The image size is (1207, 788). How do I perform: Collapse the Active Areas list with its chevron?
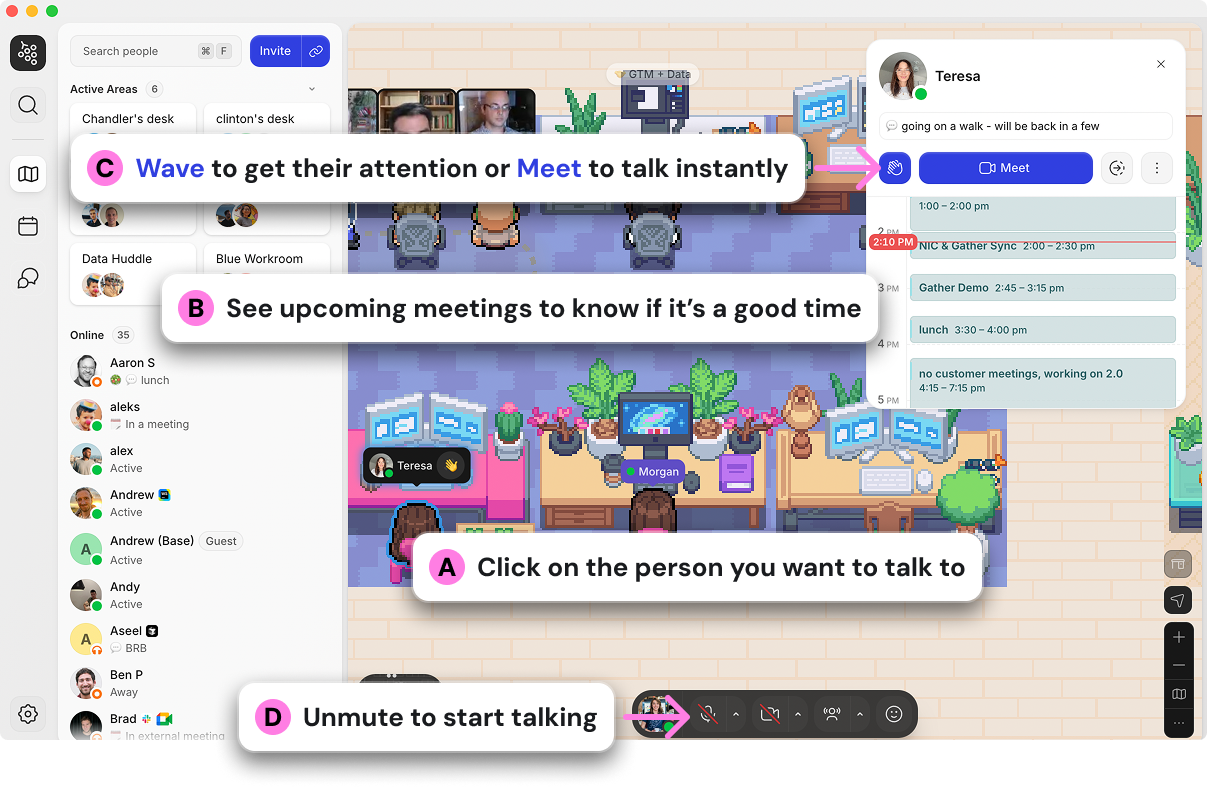310,89
